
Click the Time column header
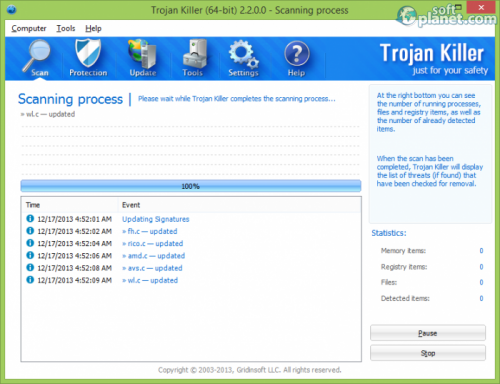coord(70,205)
